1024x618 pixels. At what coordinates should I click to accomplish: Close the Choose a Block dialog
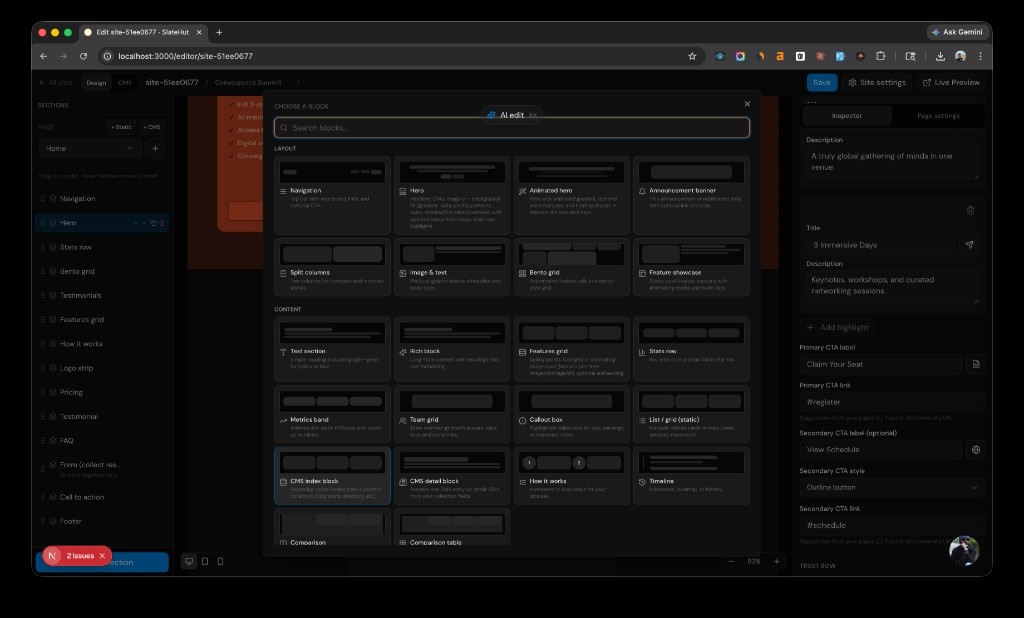click(747, 104)
